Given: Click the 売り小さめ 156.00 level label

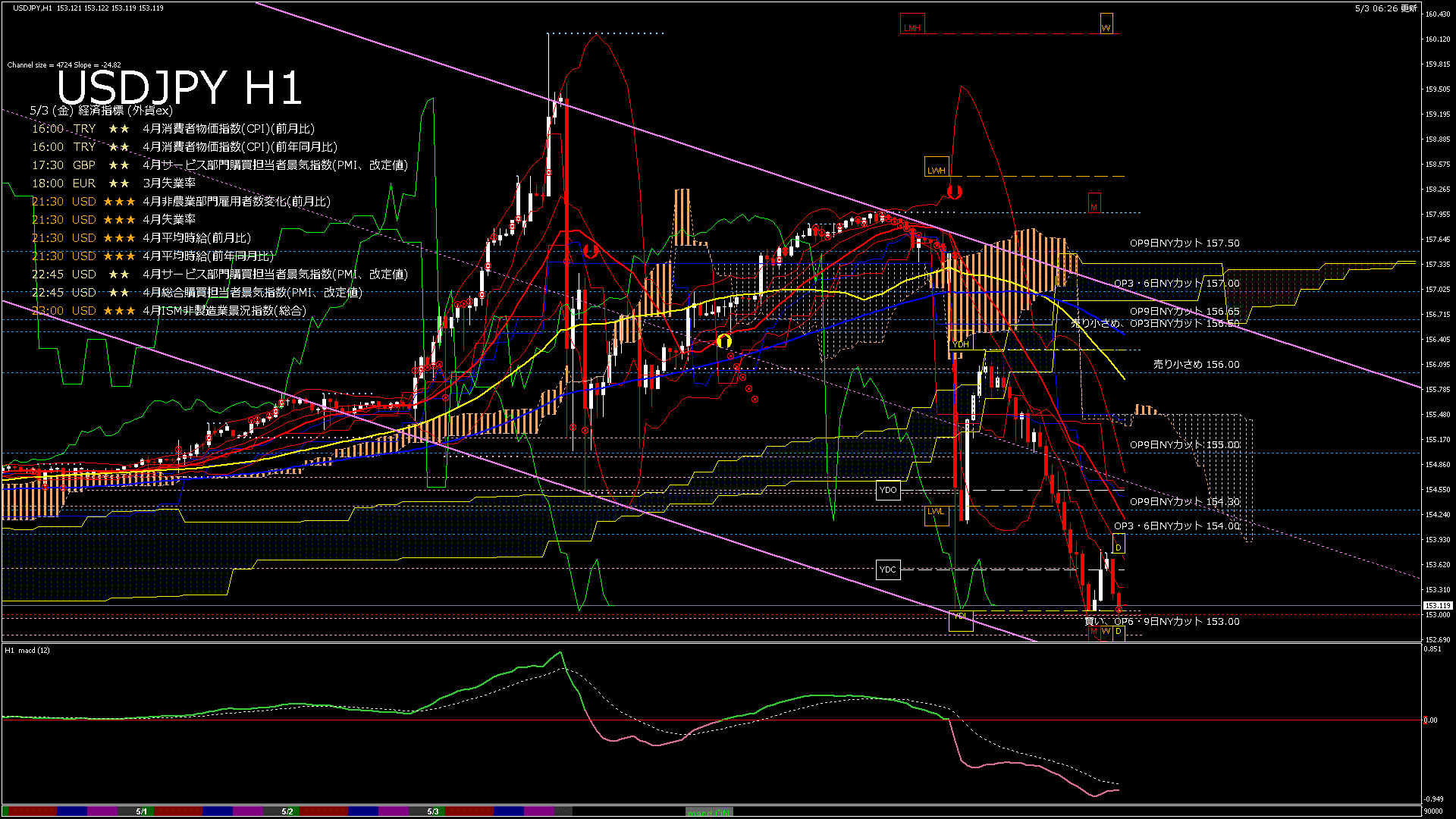Looking at the screenshot, I should [1196, 365].
